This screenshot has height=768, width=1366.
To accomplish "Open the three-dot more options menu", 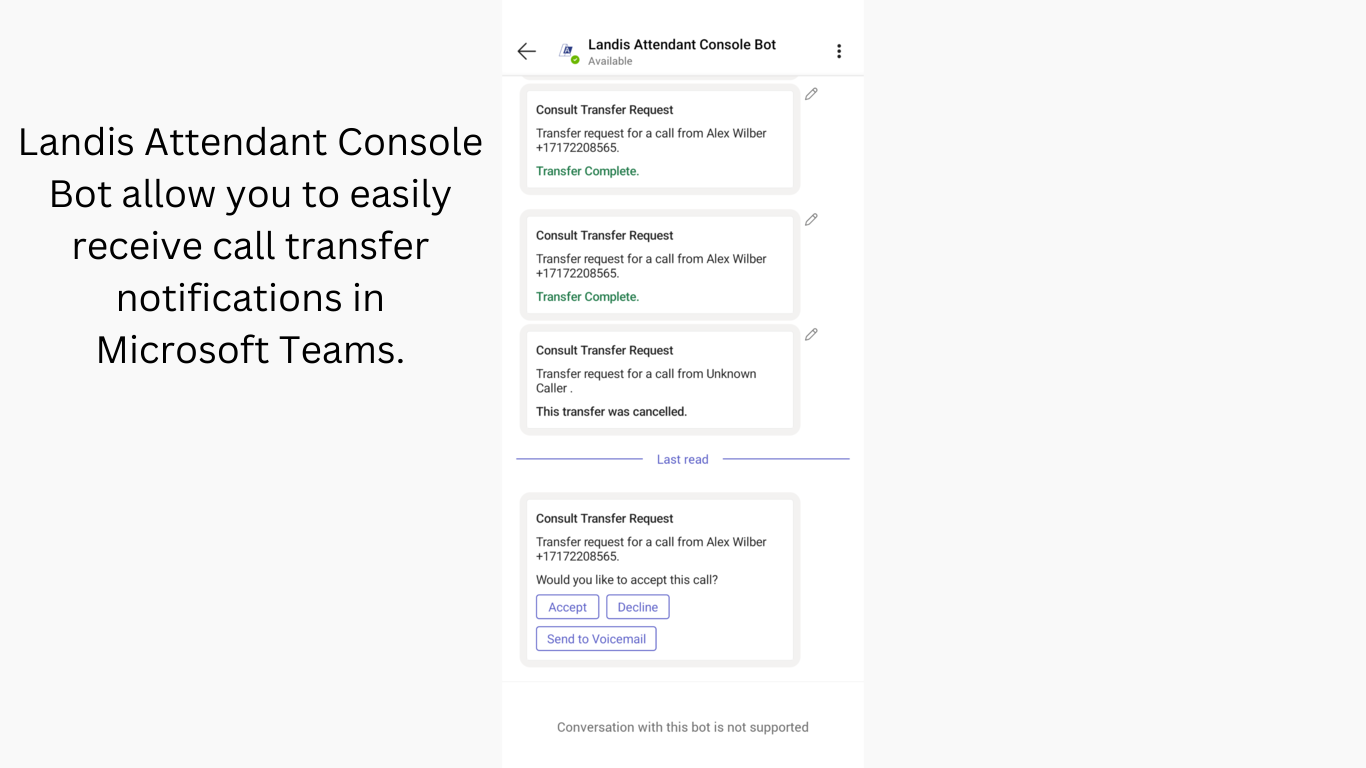I will pos(839,51).
